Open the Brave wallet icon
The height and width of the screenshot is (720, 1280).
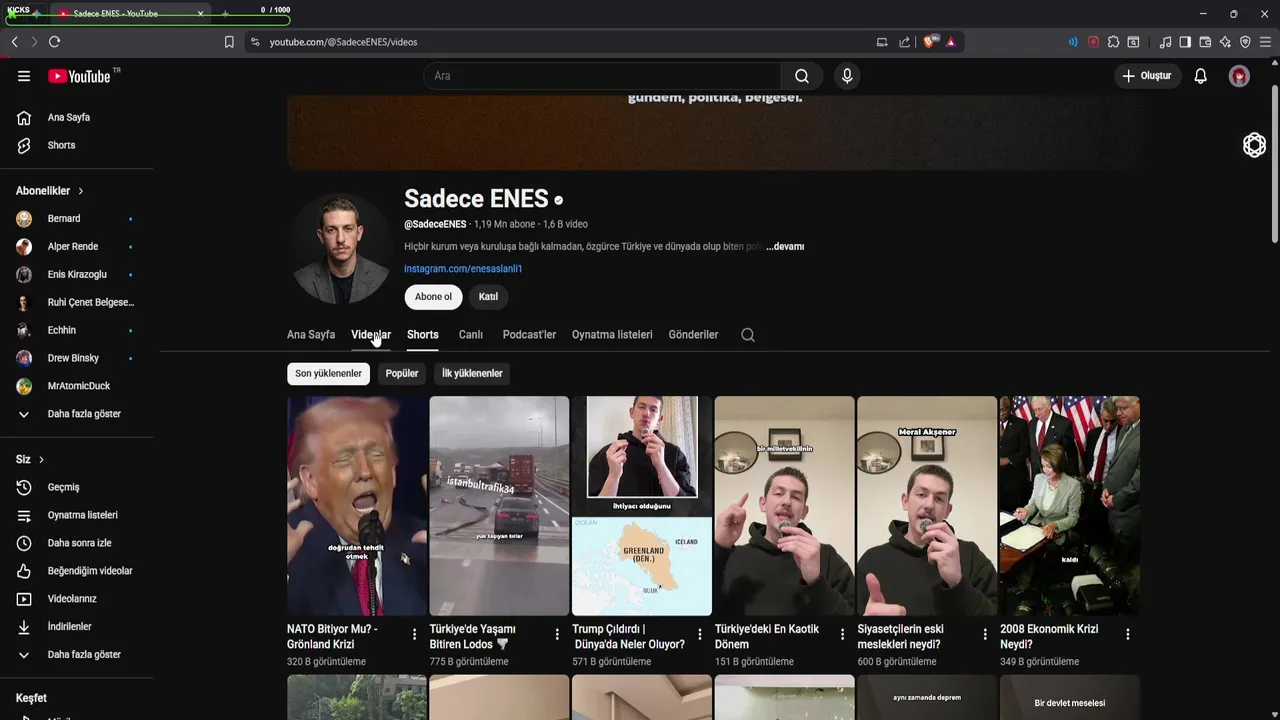tap(1205, 42)
